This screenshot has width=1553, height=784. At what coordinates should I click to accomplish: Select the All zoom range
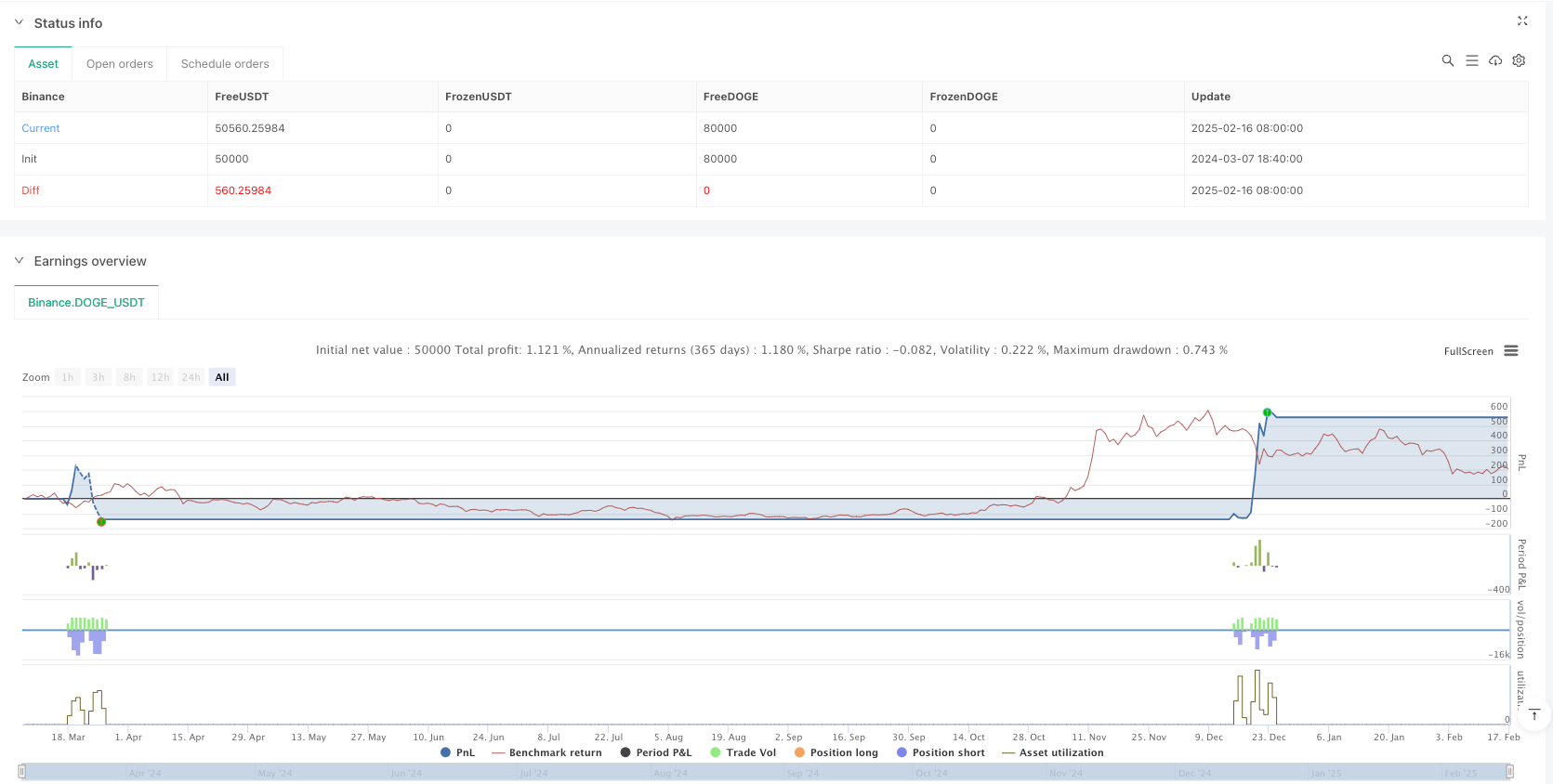(222, 377)
